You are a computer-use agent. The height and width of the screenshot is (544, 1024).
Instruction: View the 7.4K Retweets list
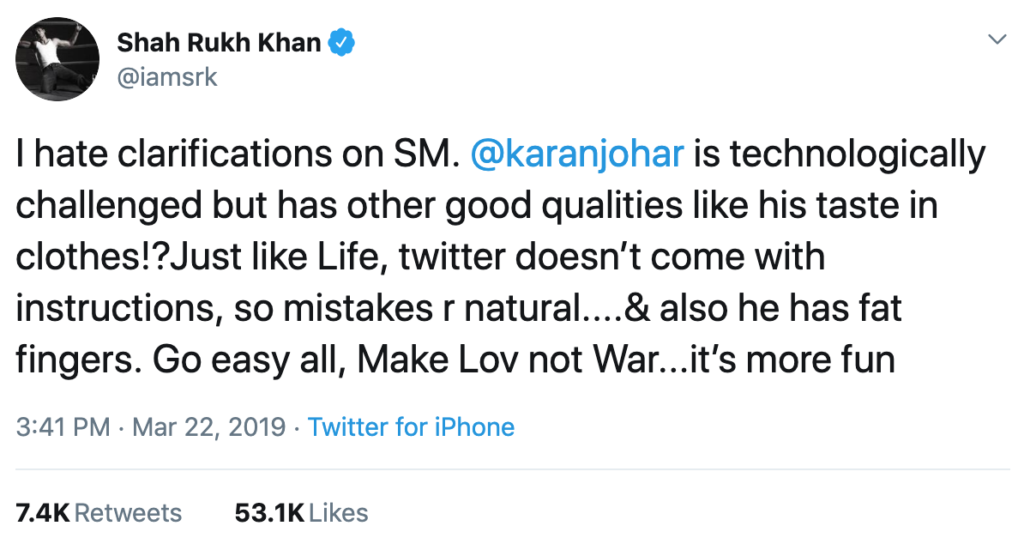pos(99,513)
